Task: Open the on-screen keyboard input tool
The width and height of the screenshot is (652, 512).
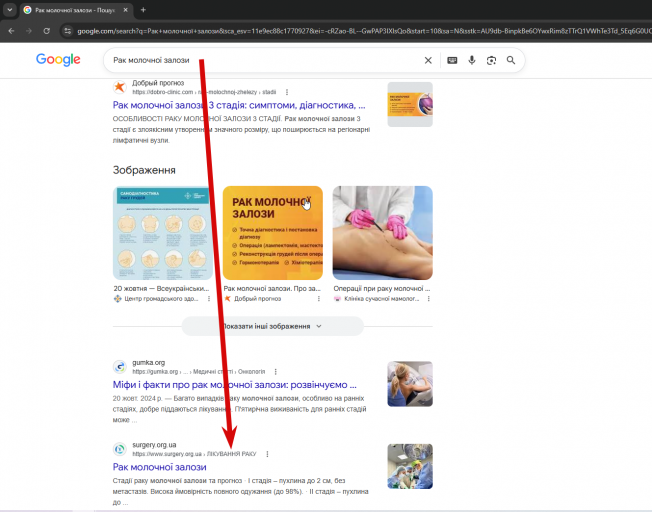Action: pyautogui.click(x=452, y=60)
